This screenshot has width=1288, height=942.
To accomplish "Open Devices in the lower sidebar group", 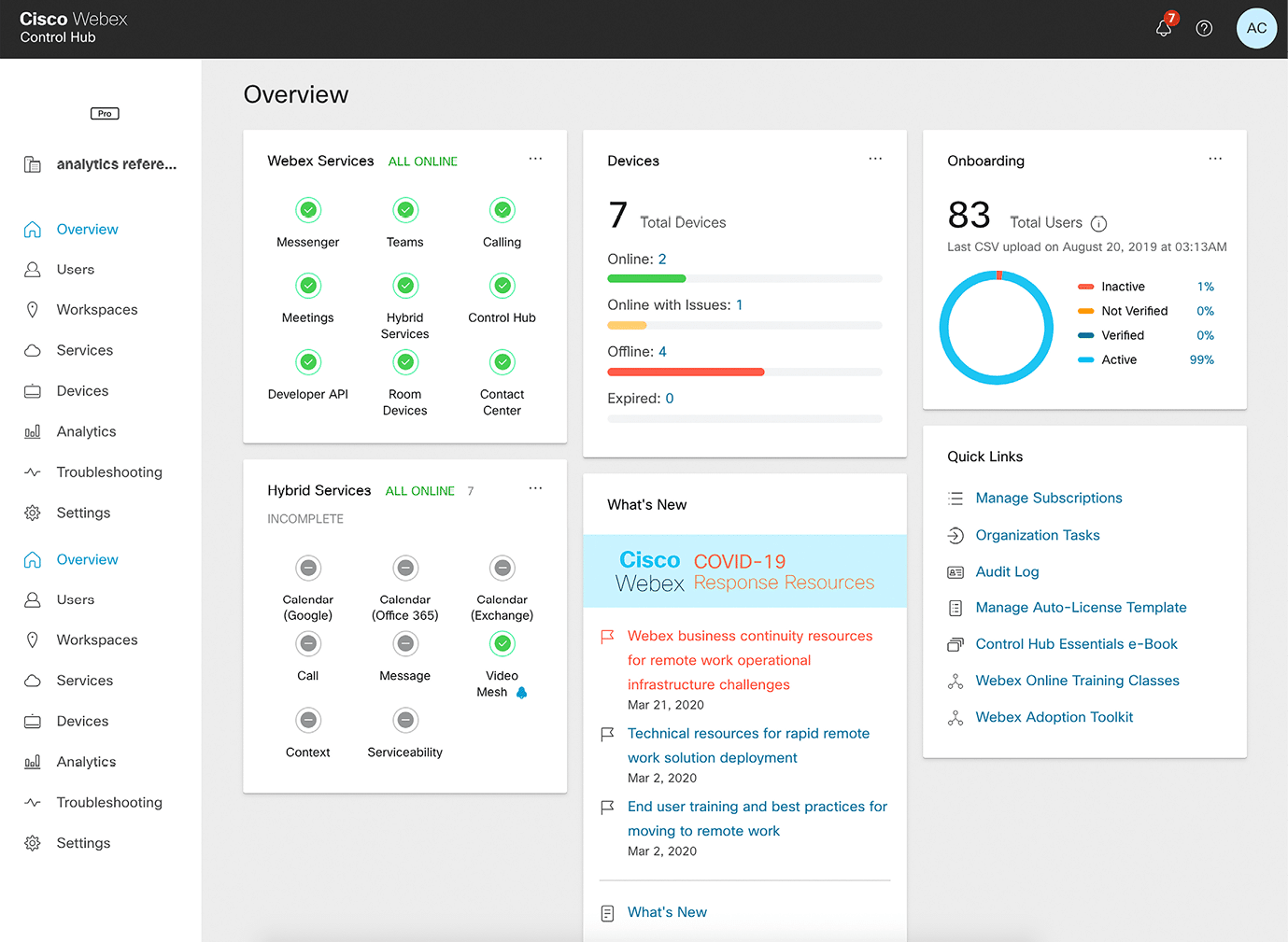I will 82,722.
